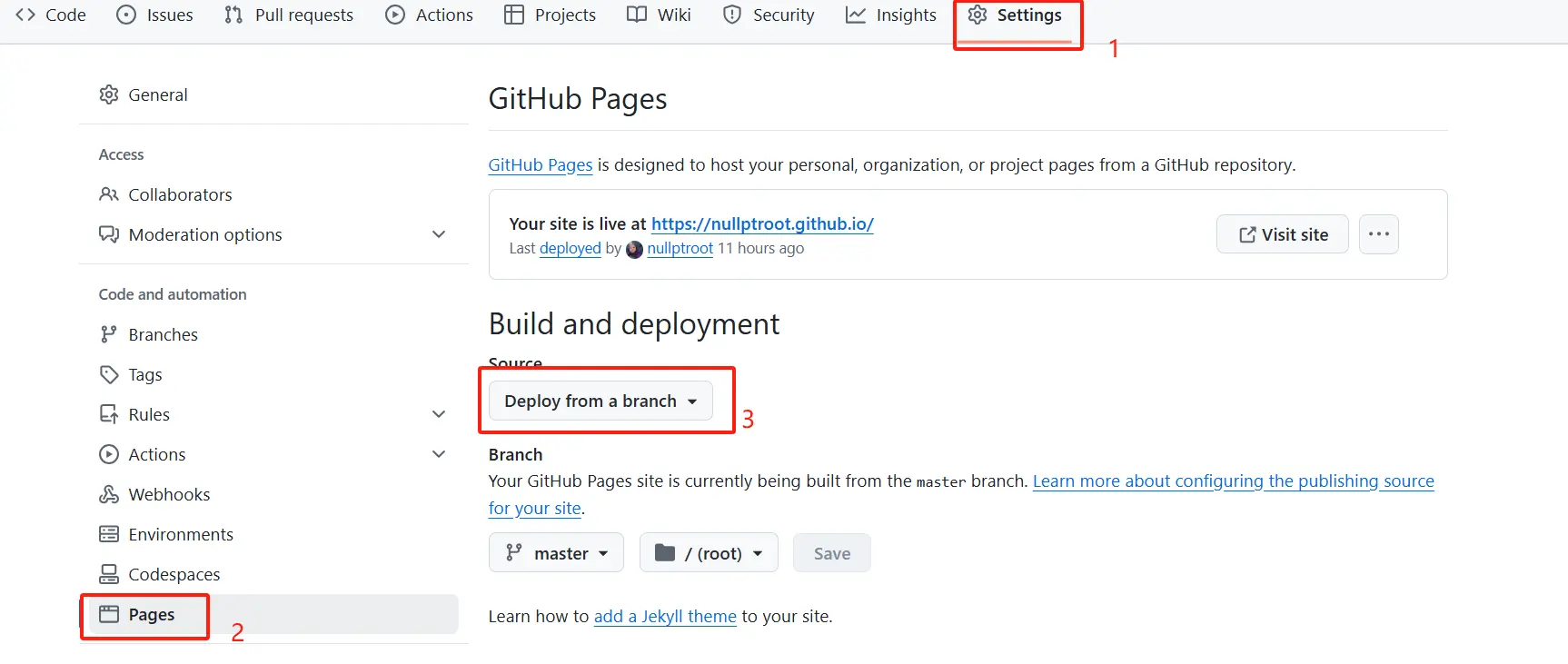Click the Code angle-brackets icon
The height and width of the screenshot is (664, 1568).
click(x=25, y=15)
